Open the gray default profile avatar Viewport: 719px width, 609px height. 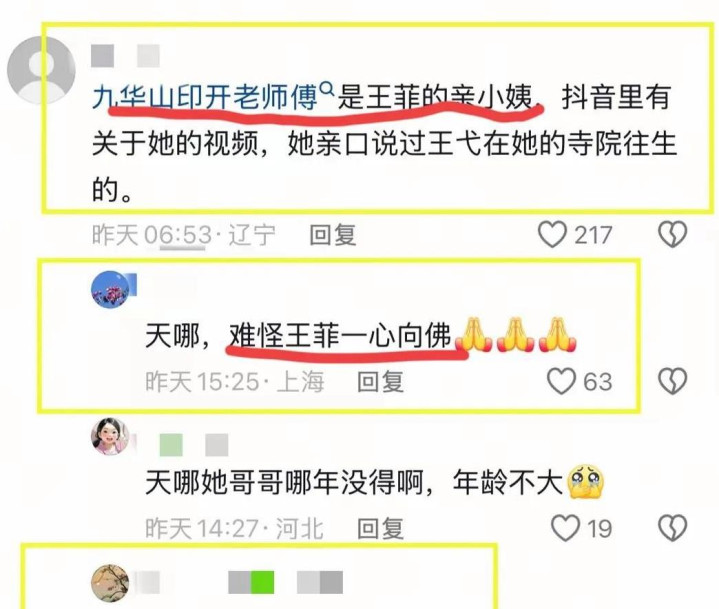point(41,71)
